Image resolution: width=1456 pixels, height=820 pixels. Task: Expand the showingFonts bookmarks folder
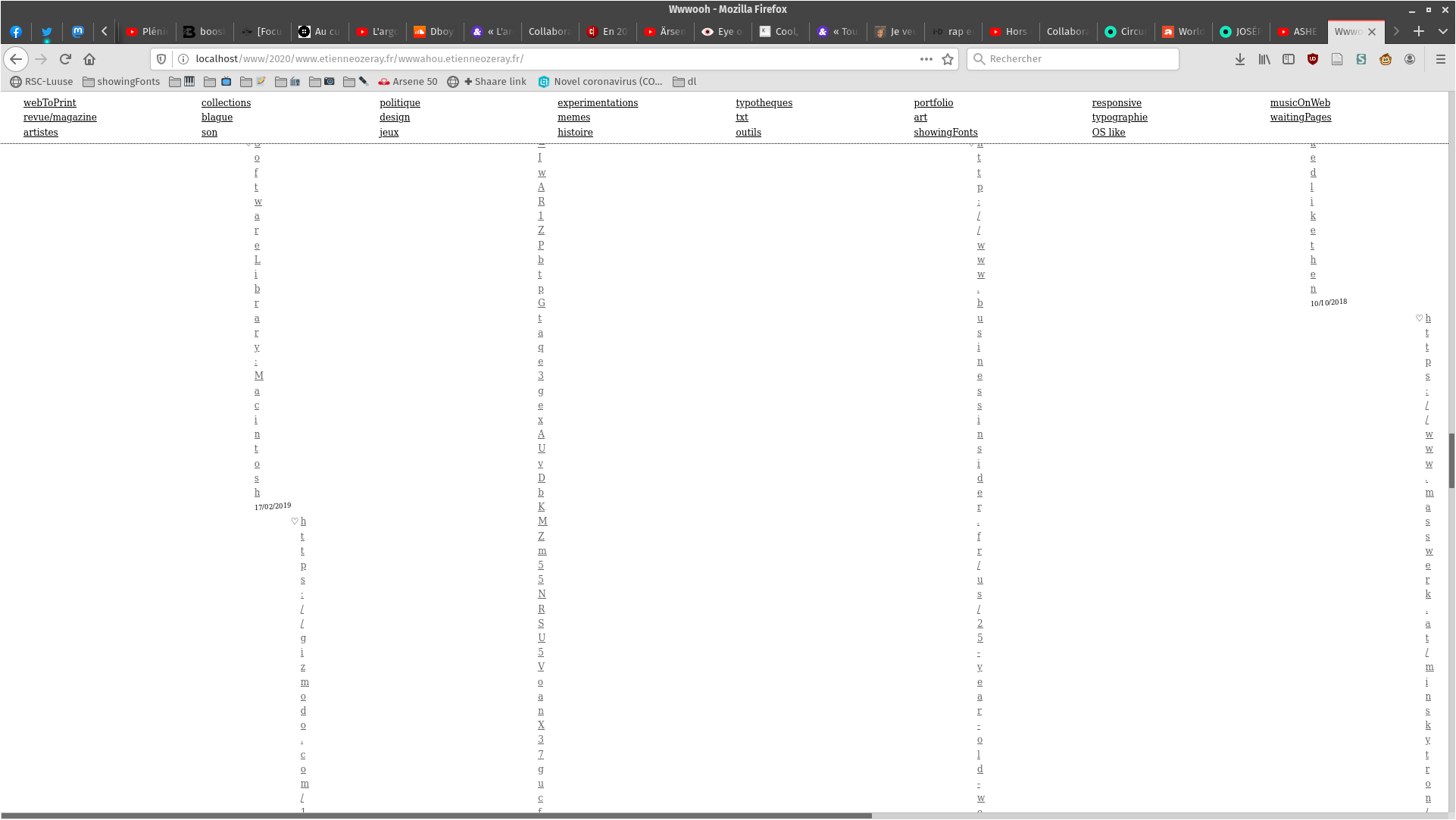(x=121, y=82)
